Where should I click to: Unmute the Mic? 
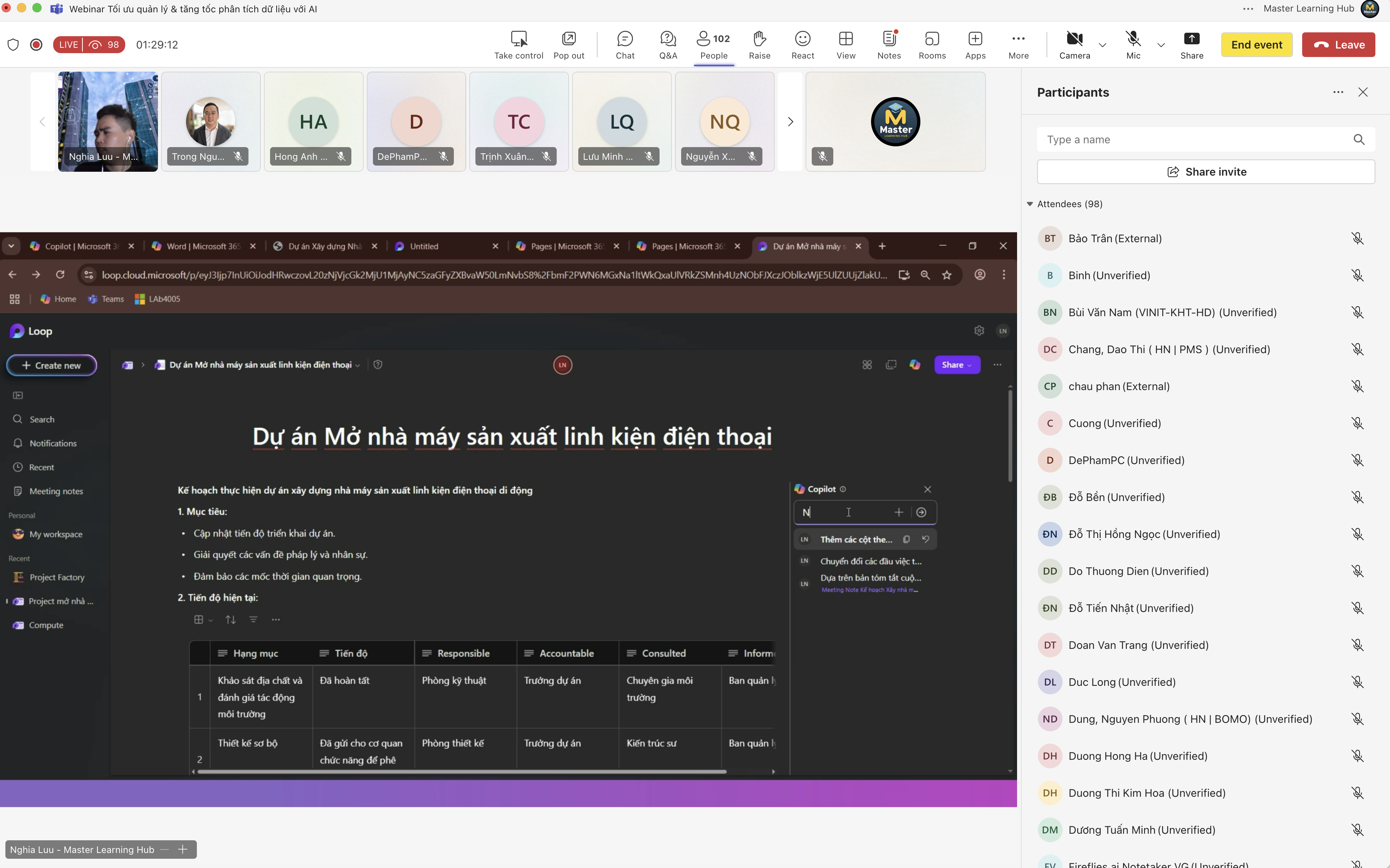[1133, 45]
